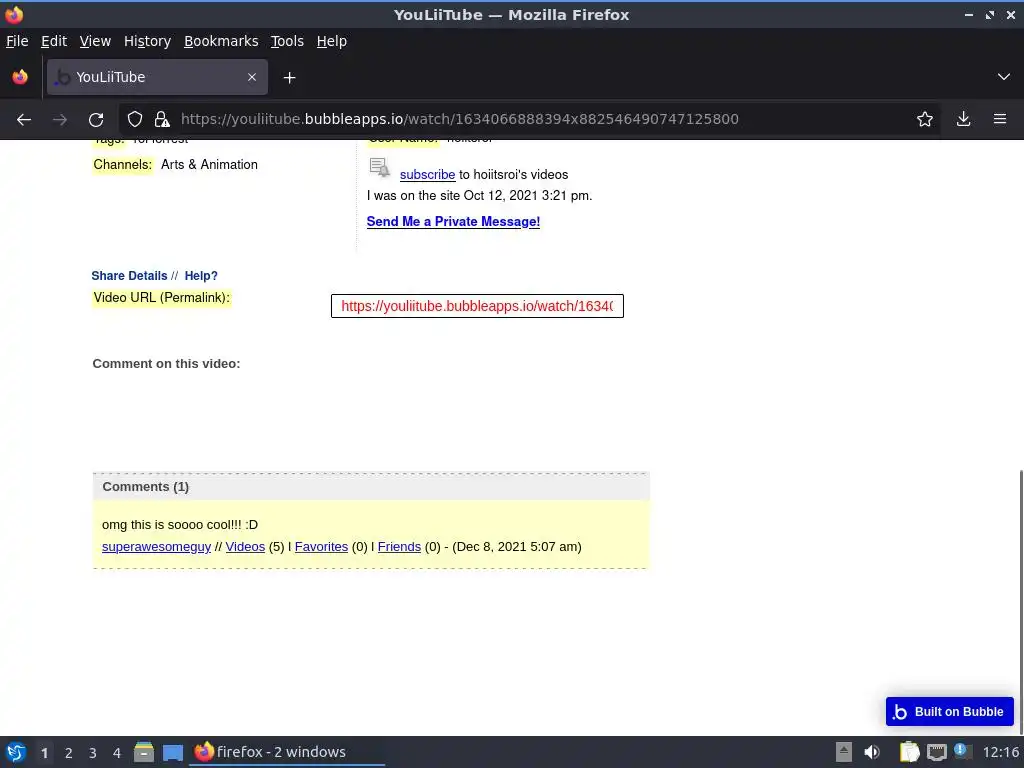The image size is (1024, 768).
Task: List all tabs dropdown arrow
Action: click(1004, 77)
